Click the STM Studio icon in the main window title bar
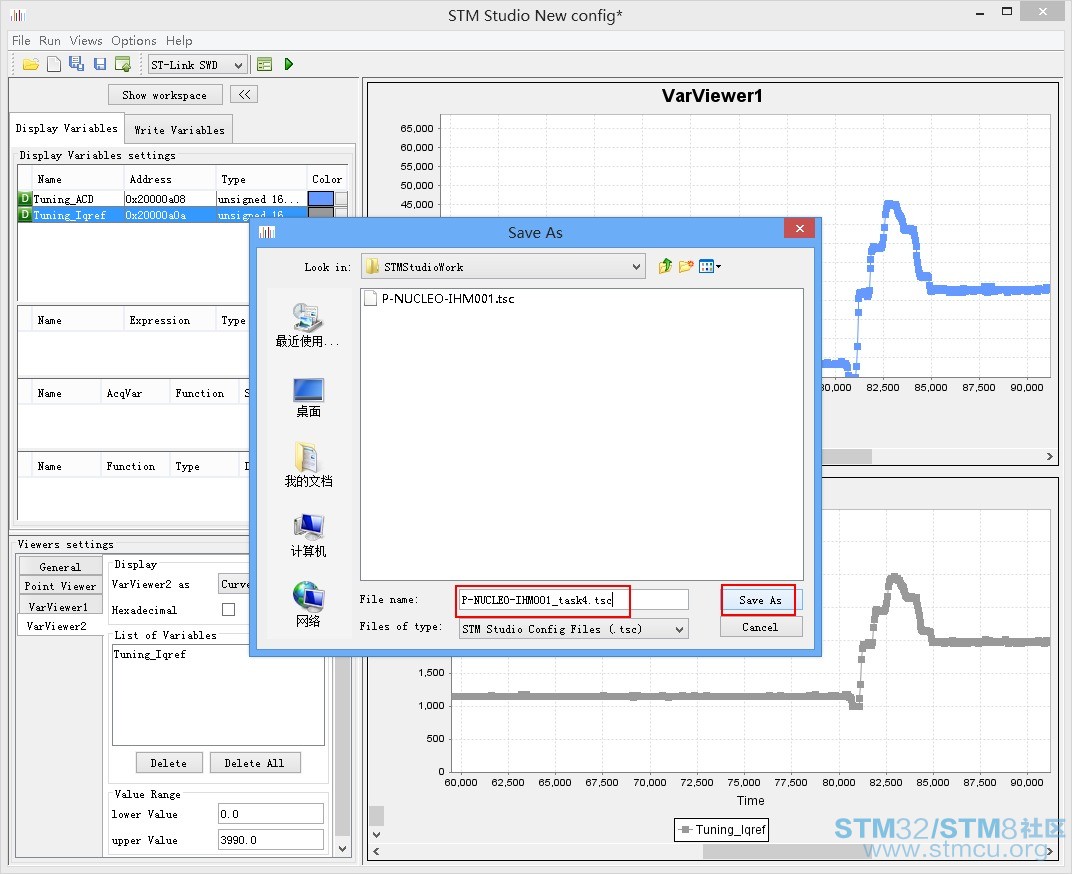Viewport: 1072px width, 874px height. [18, 14]
